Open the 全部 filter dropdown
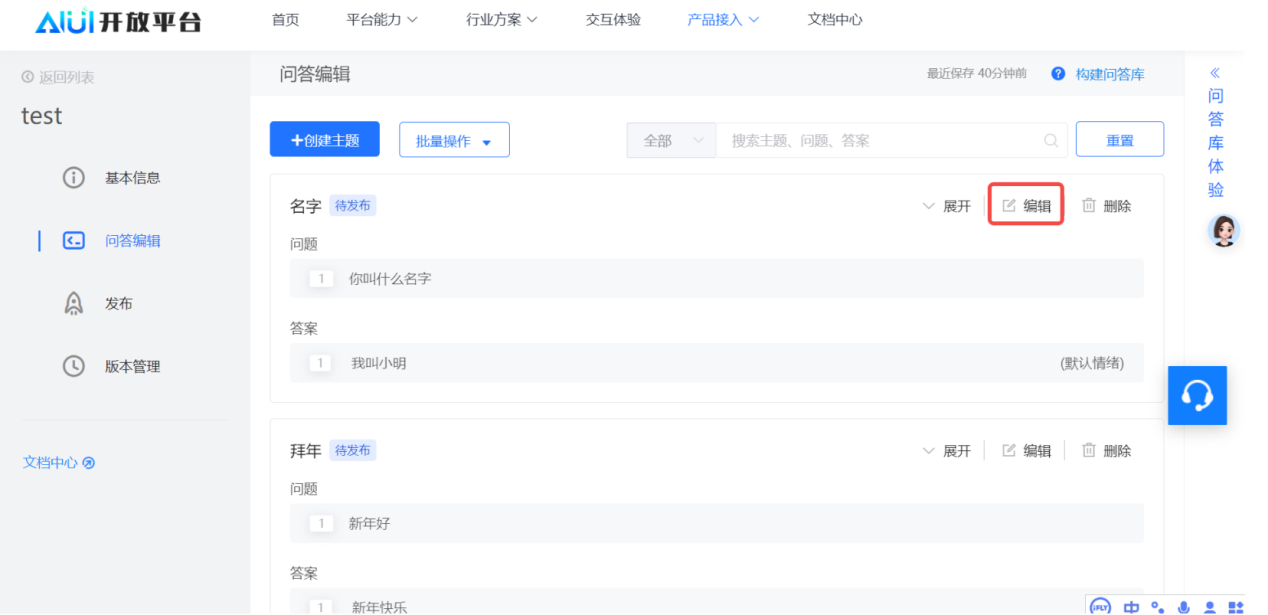 [x=671, y=141]
